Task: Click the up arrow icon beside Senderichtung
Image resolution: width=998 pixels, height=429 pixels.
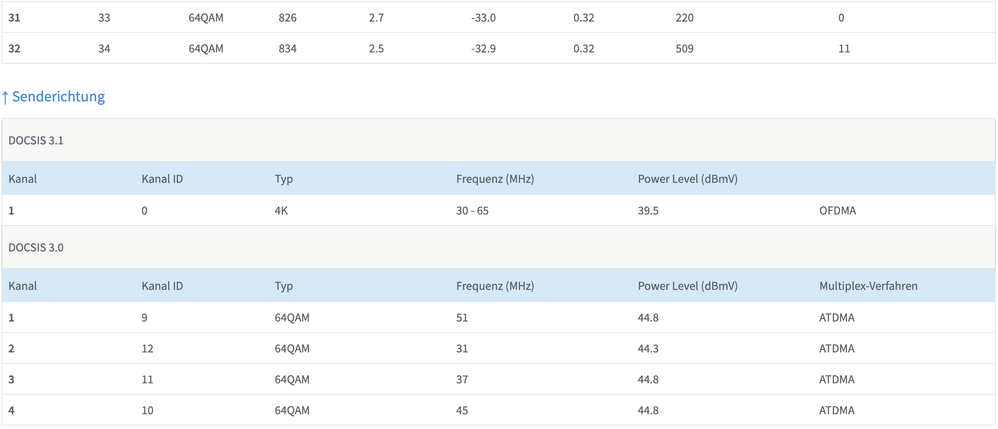Action: [x=5, y=97]
